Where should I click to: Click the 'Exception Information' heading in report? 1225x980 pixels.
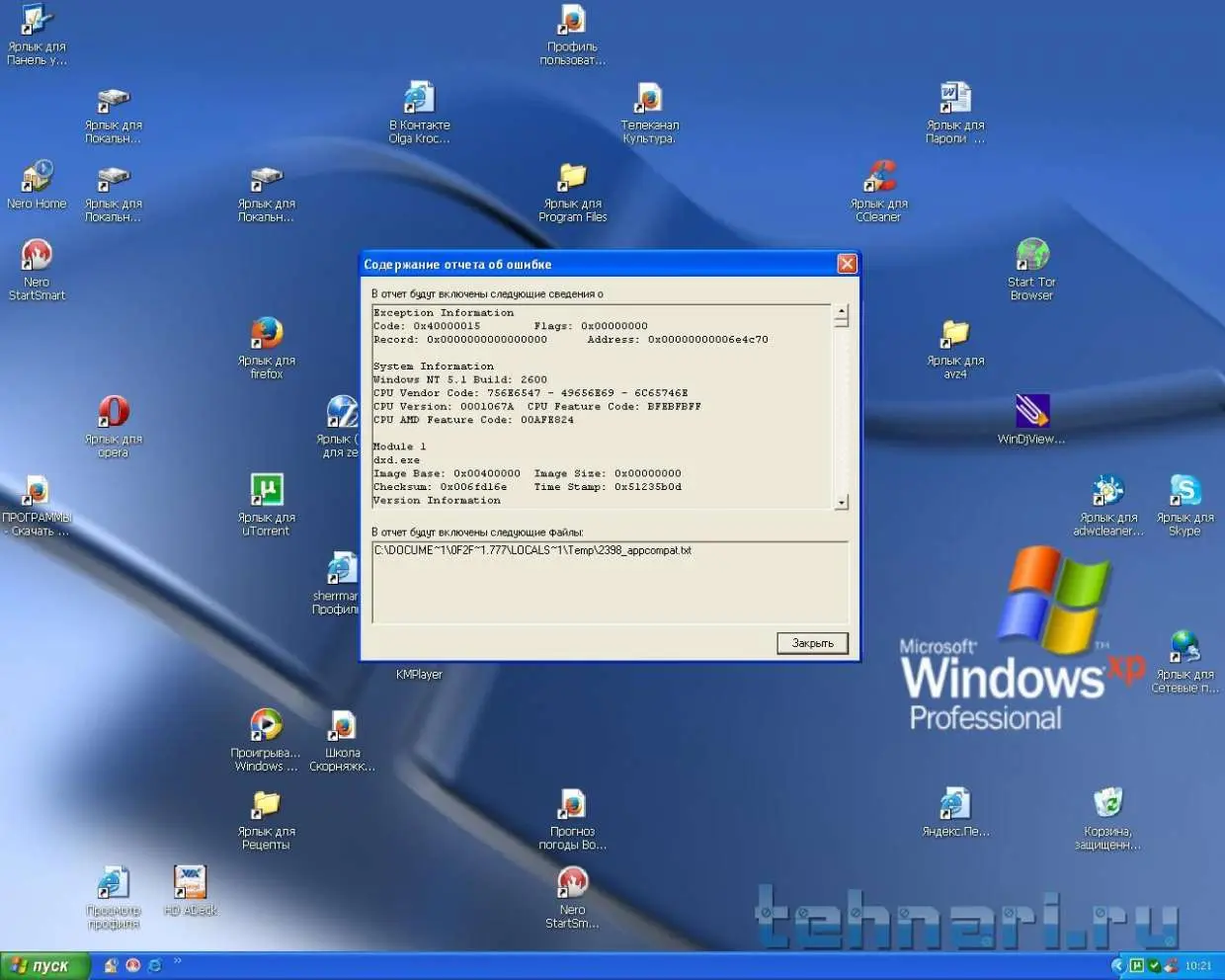coord(444,312)
